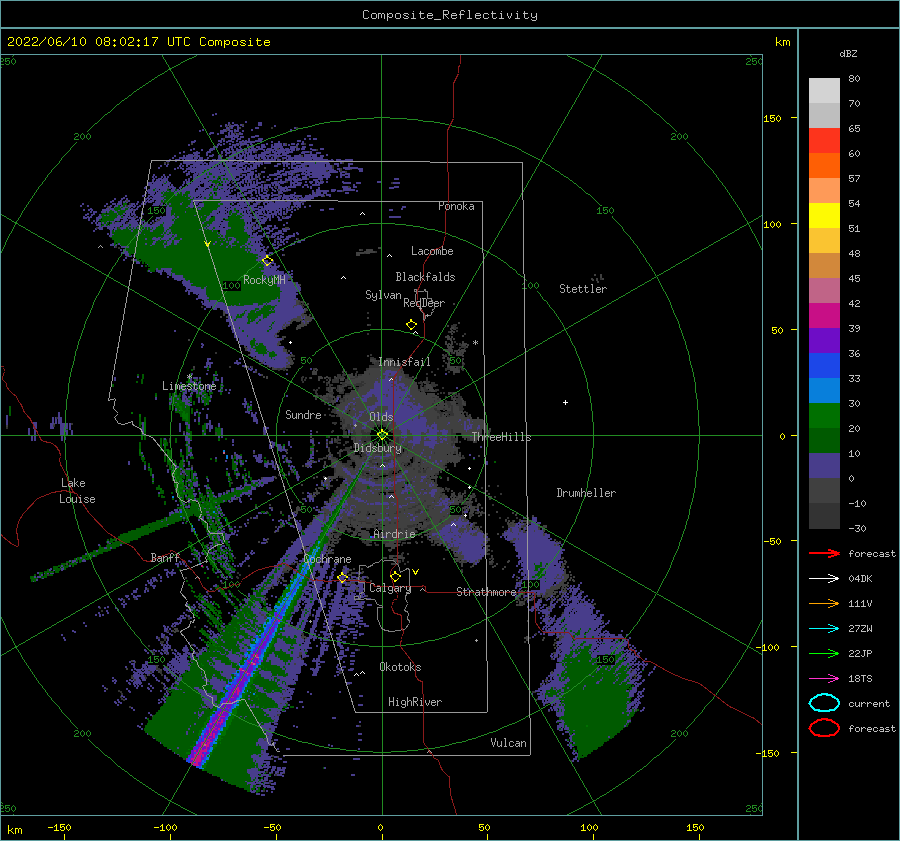The width and height of the screenshot is (900, 841).
Task: Click the ThreeHills town label
Action: [x=502, y=437]
